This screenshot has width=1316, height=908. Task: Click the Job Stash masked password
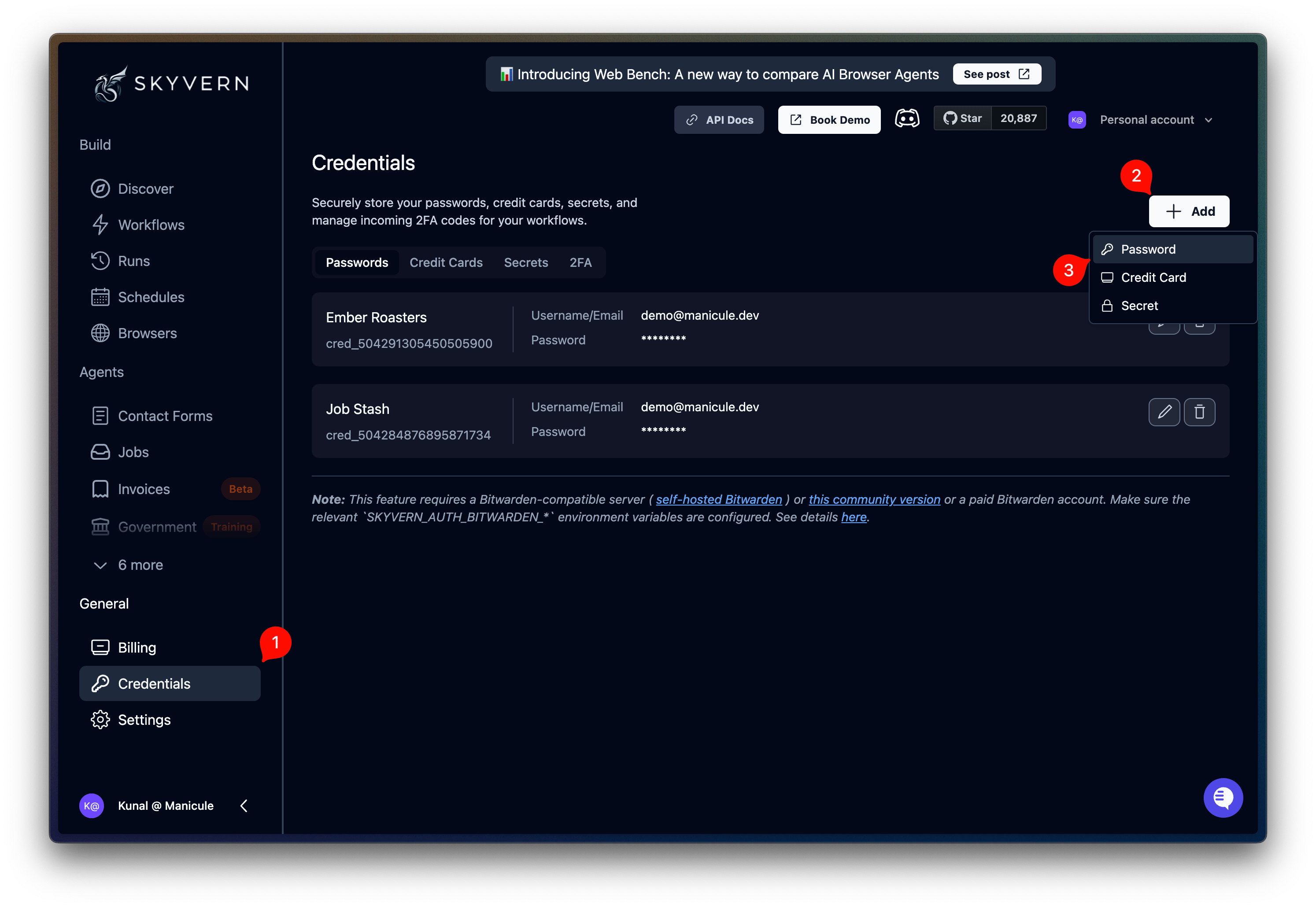tap(663, 431)
